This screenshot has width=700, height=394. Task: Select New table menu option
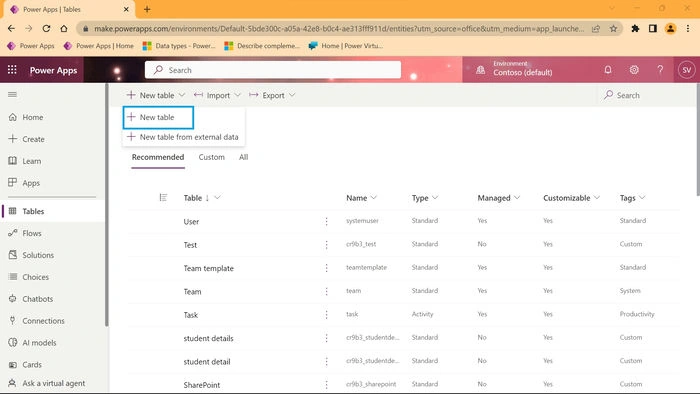click(x=158, y=117)
